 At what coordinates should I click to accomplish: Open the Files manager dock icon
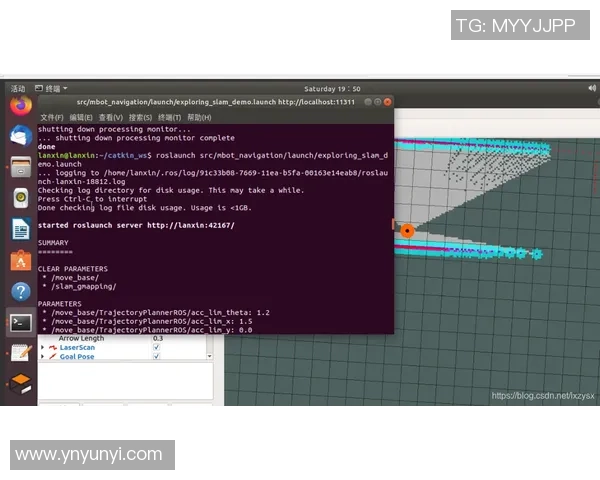click(x=20, y=166)
